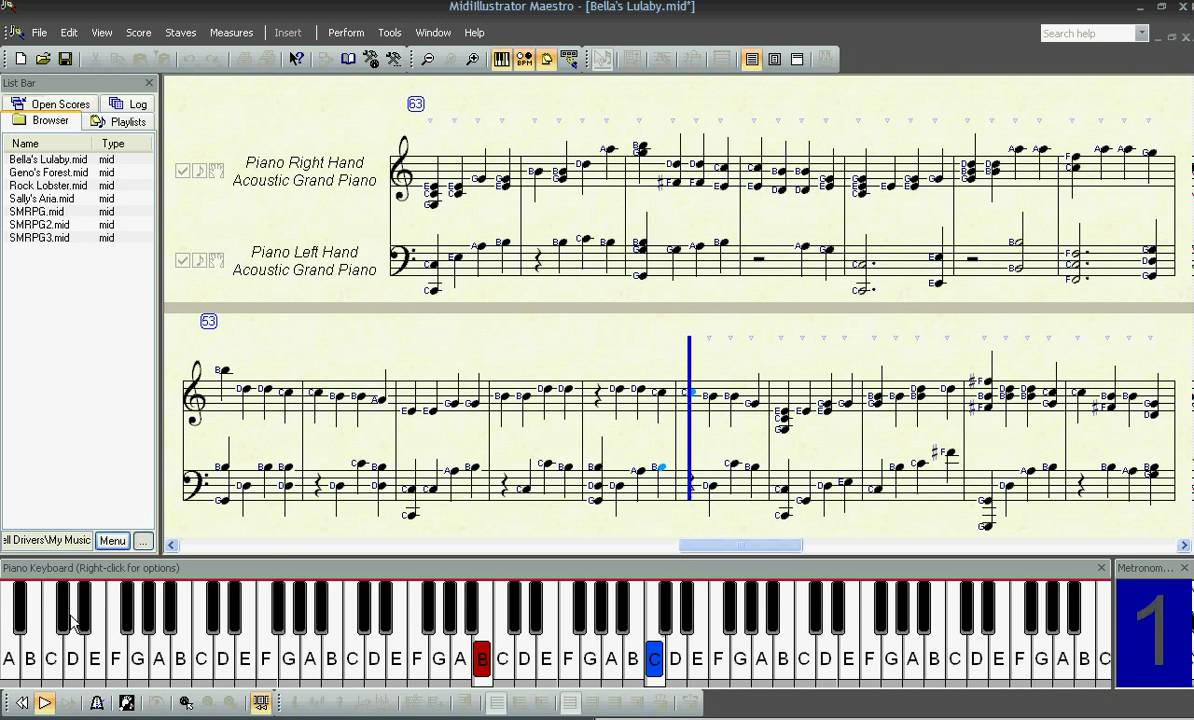Viewport: 1194px width, 720px height.
Task: Click the zoom out magnifier icon
Action: click(427, 59)
